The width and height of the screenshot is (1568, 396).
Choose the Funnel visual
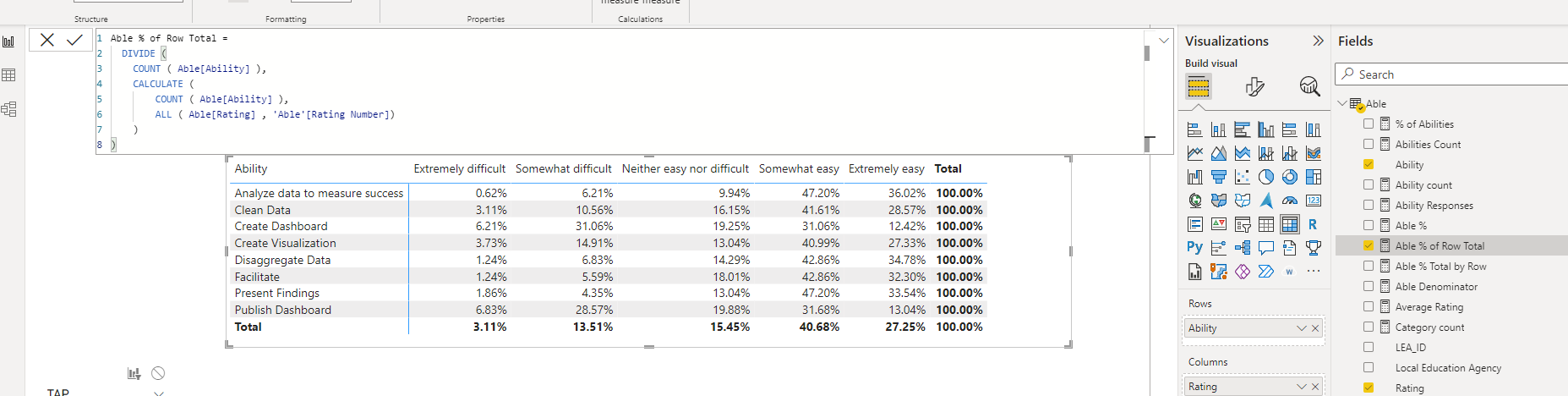tap(1218, 177)
